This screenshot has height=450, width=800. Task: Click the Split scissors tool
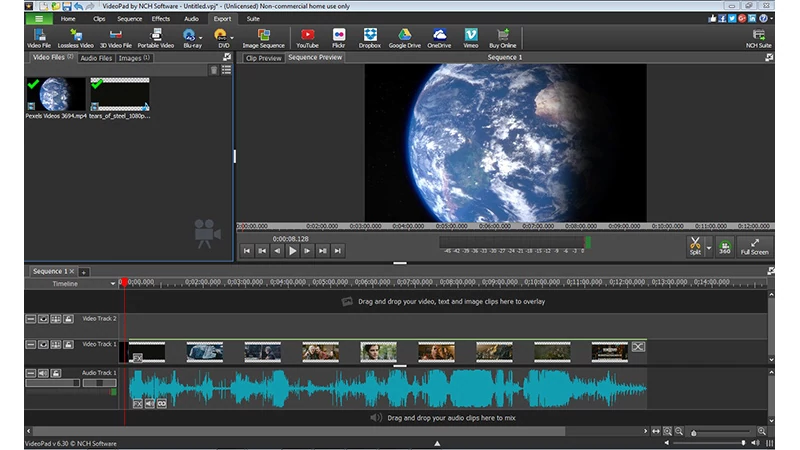point(695,246)
